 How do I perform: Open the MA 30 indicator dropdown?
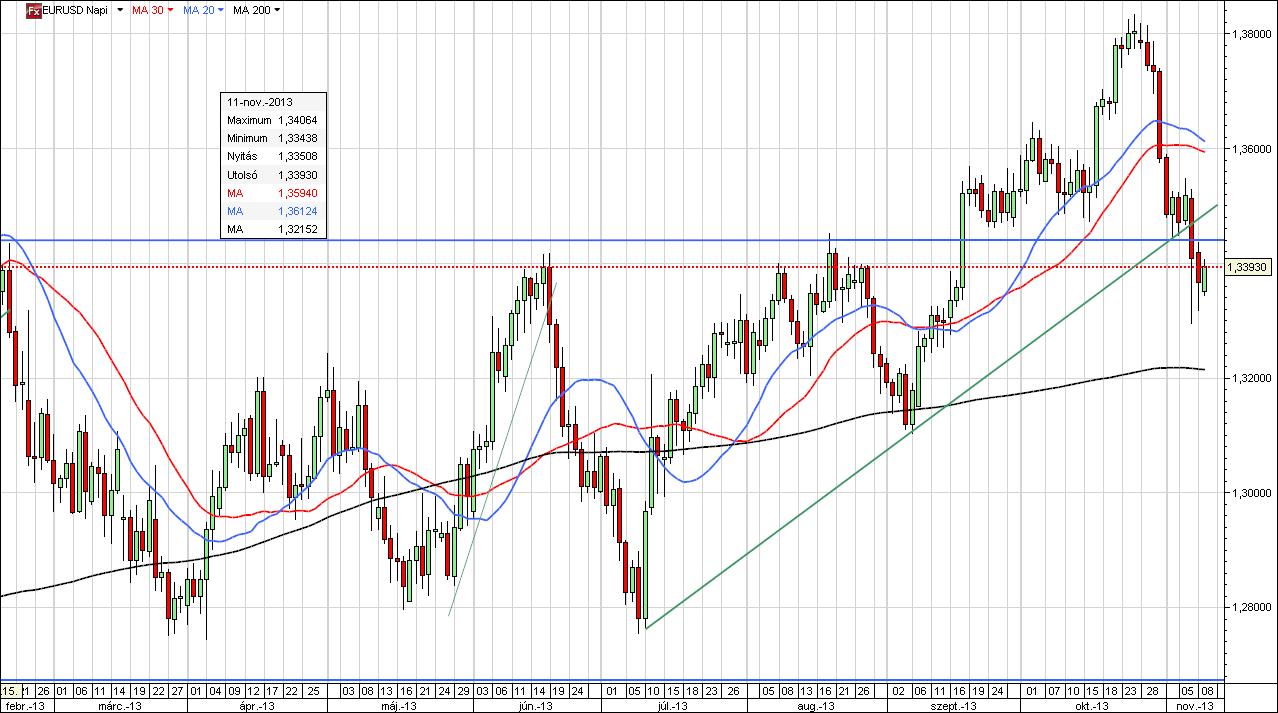tap(170, 10)
